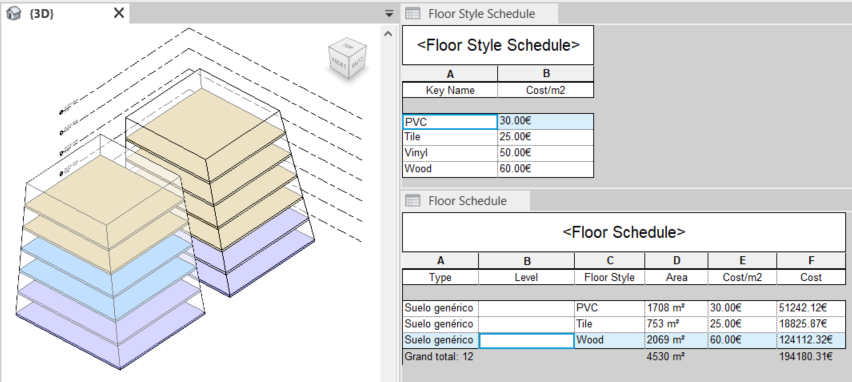Select the PVC key name cell
852x382 pixels.
point(450,122)
